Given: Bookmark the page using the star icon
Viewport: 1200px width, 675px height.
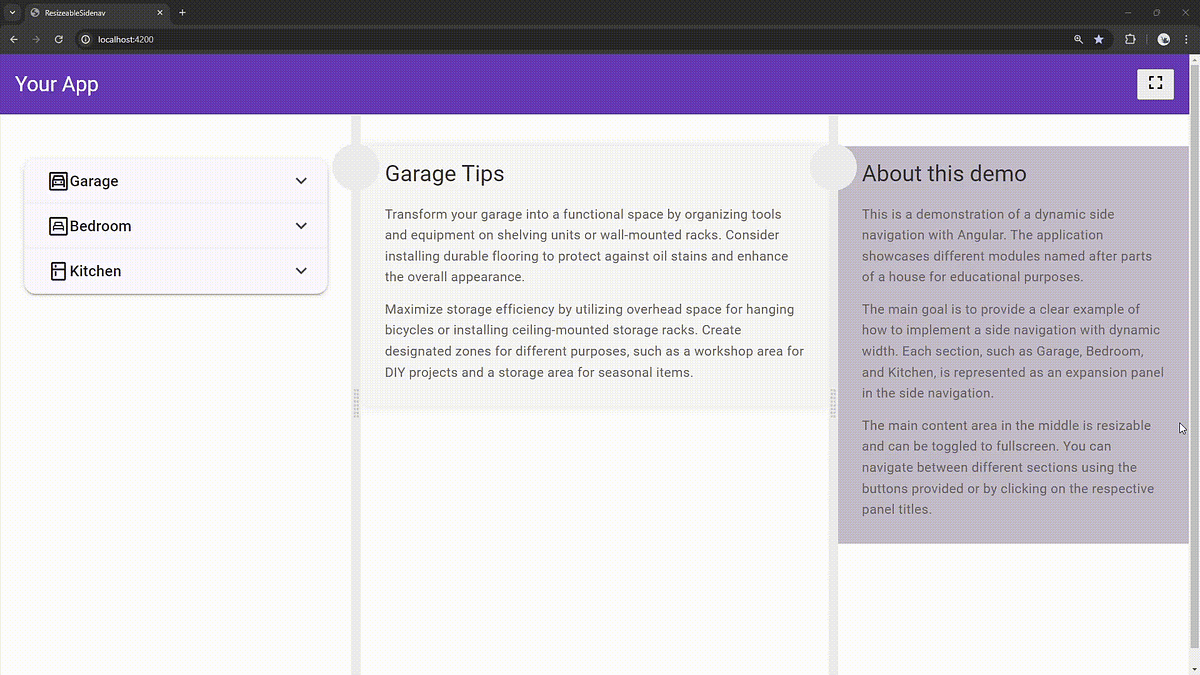Looking at the screenshot, I should (x=1098, y=39).
